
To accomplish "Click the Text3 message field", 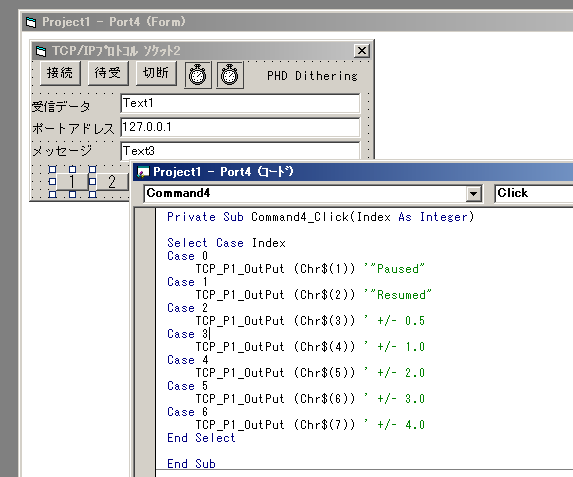I will click(x=240, y=151).
